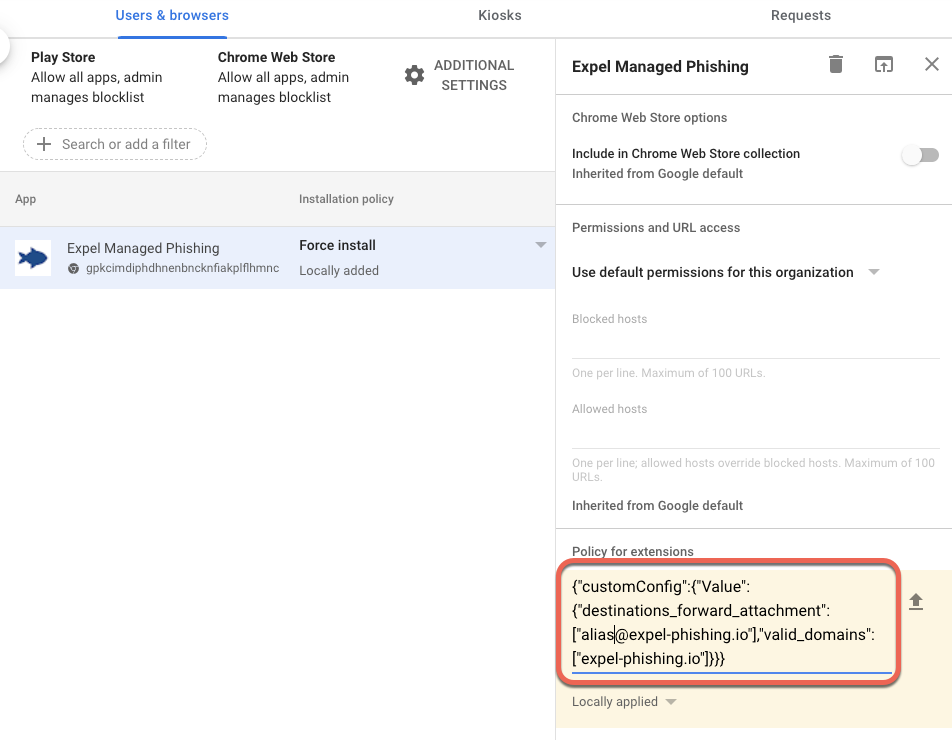952x740 pixels.
Task: Close the Expel Managed Phishing panel
Action: coord(931,64)
